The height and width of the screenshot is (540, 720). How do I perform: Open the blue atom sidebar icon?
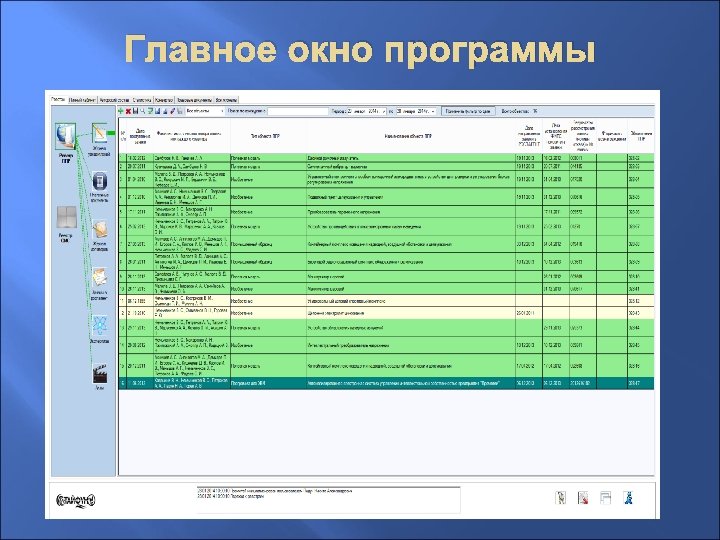(100, 326)
